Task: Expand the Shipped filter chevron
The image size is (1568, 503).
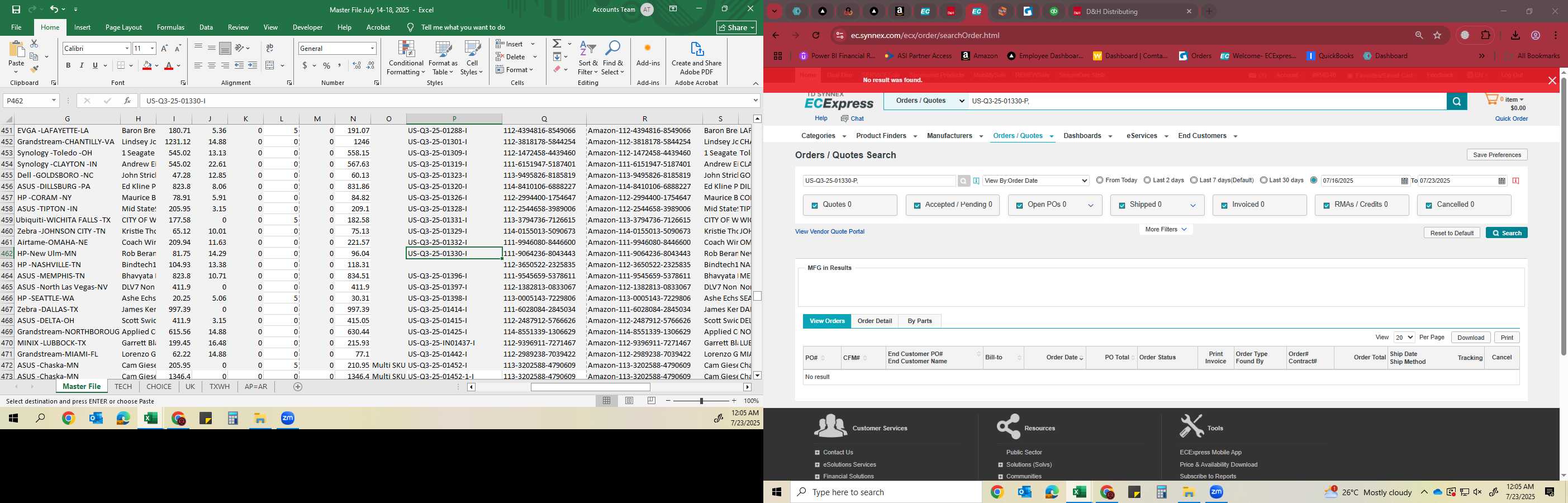Action: click(x=1193, y=206)
